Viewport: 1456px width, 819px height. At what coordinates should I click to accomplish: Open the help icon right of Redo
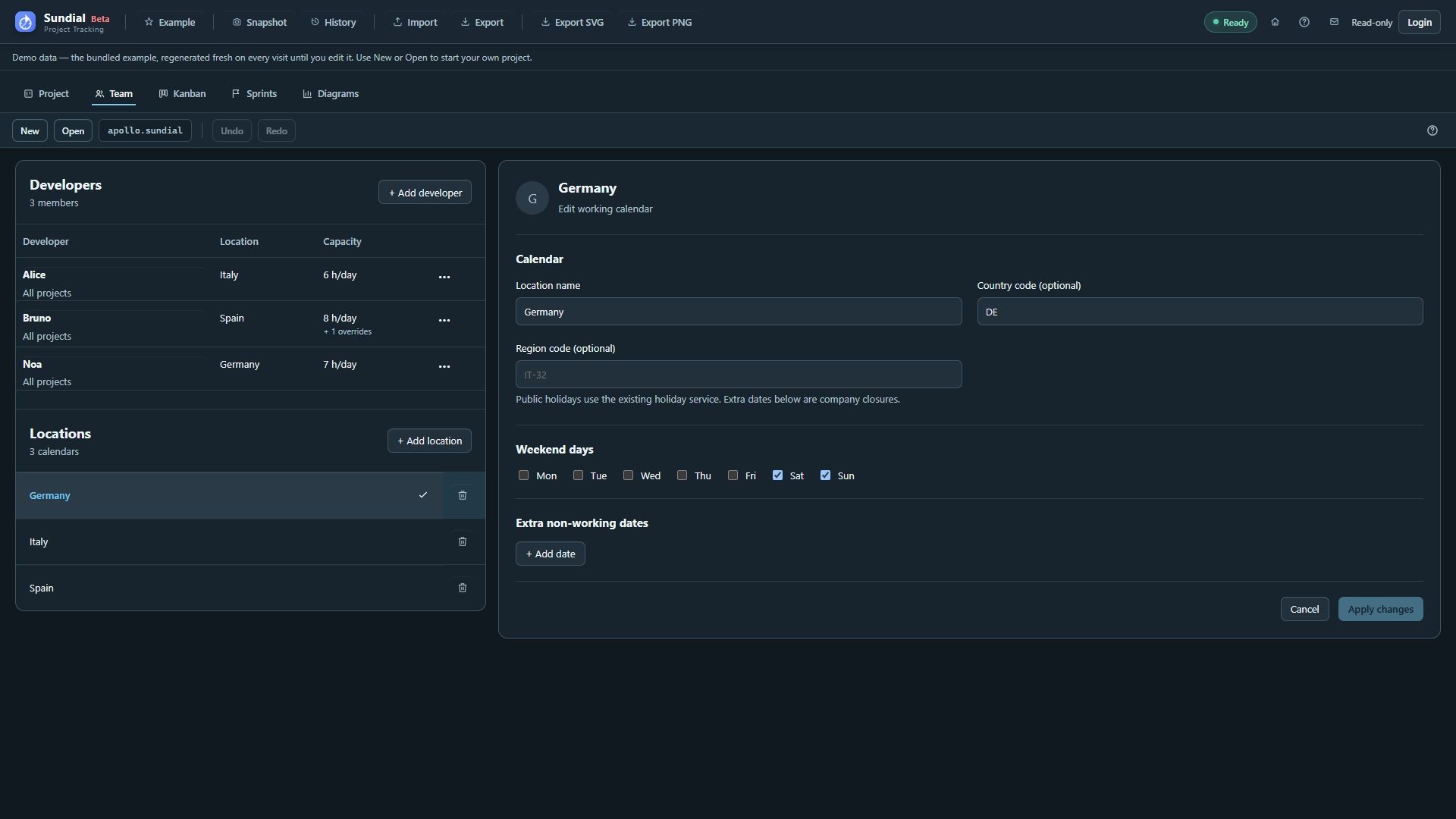pos(1432,130)
